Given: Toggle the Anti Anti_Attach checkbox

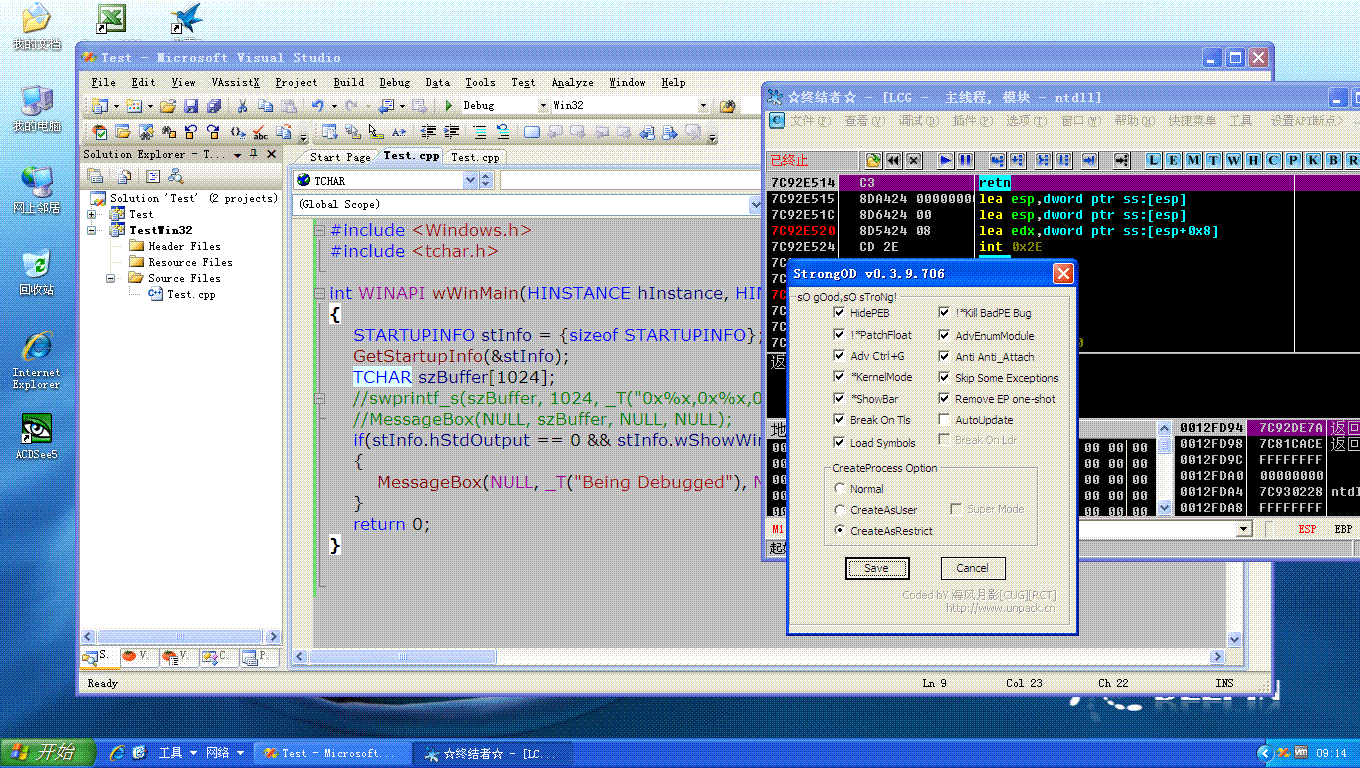Looking at the screenshot, I should pos(944,357).
